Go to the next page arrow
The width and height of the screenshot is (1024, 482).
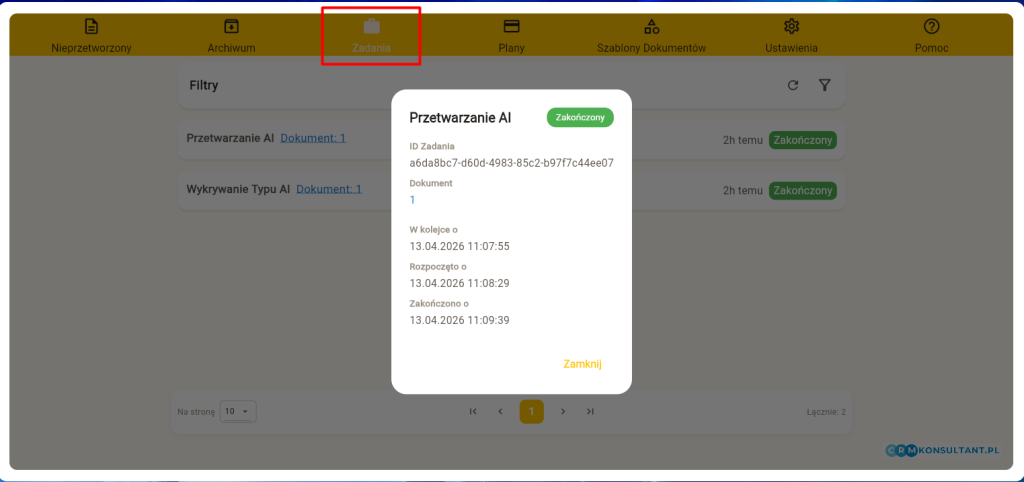563,411
